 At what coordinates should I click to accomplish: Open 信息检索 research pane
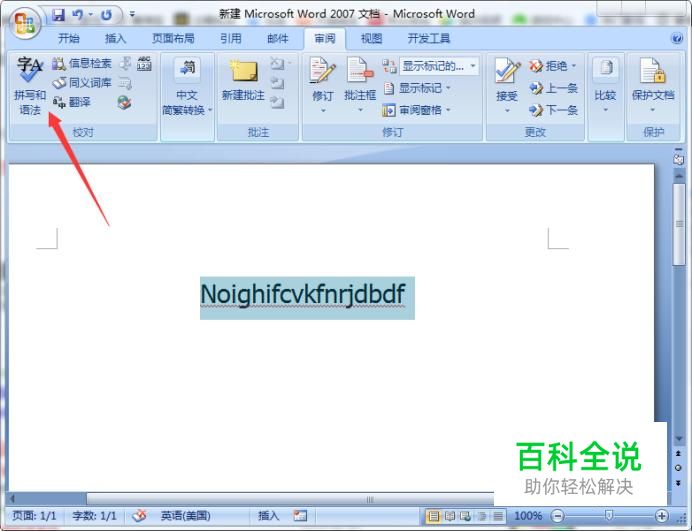coord(82,64)
